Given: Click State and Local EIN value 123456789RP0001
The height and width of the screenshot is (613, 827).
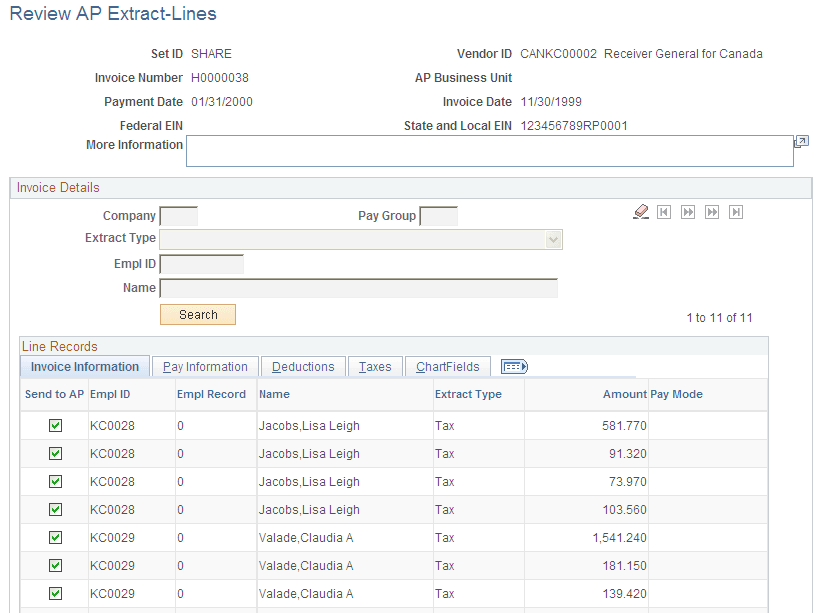Looking at the screenshot, I should (574, 126).
